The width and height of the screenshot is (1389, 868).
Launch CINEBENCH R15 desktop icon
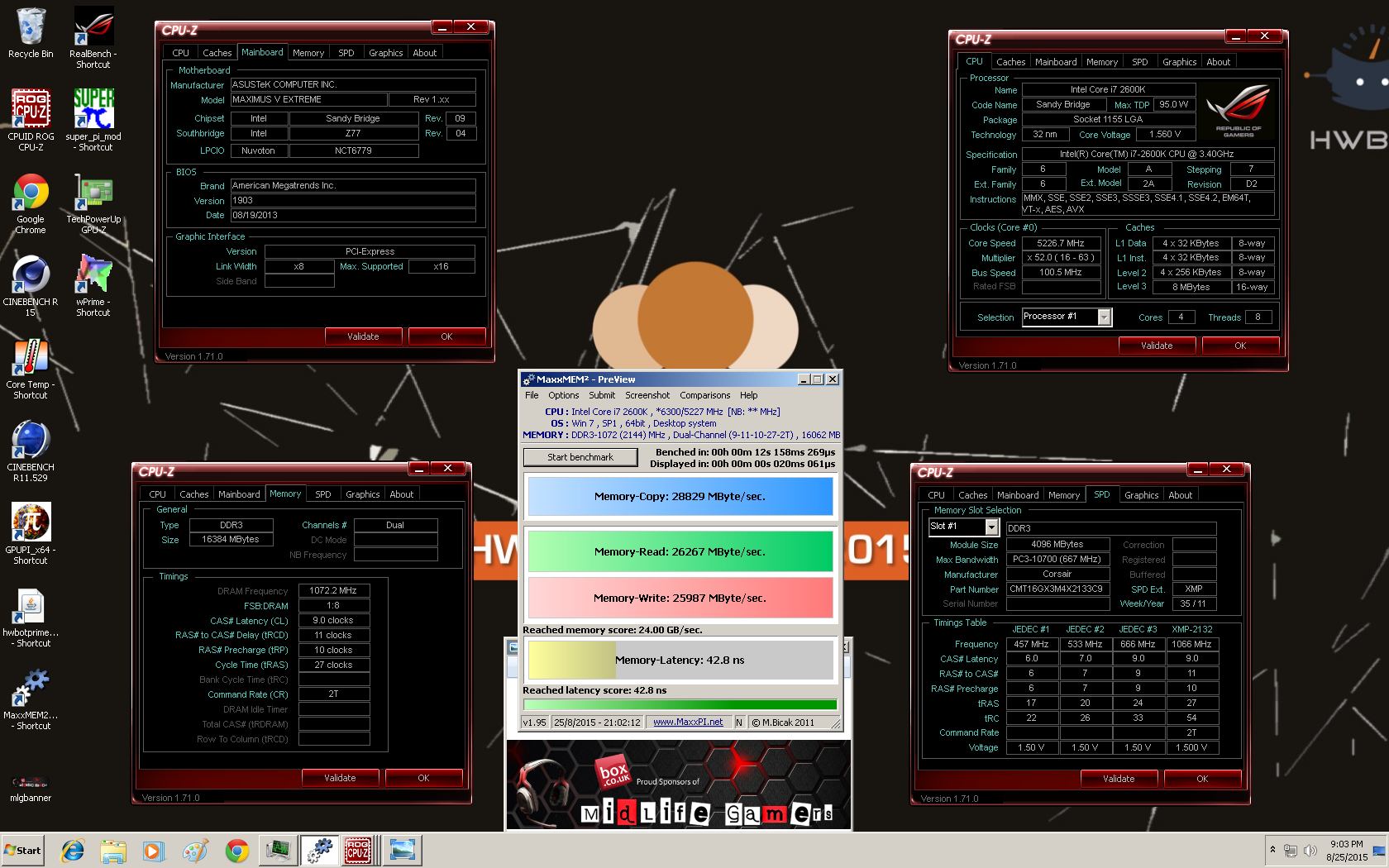31,286
